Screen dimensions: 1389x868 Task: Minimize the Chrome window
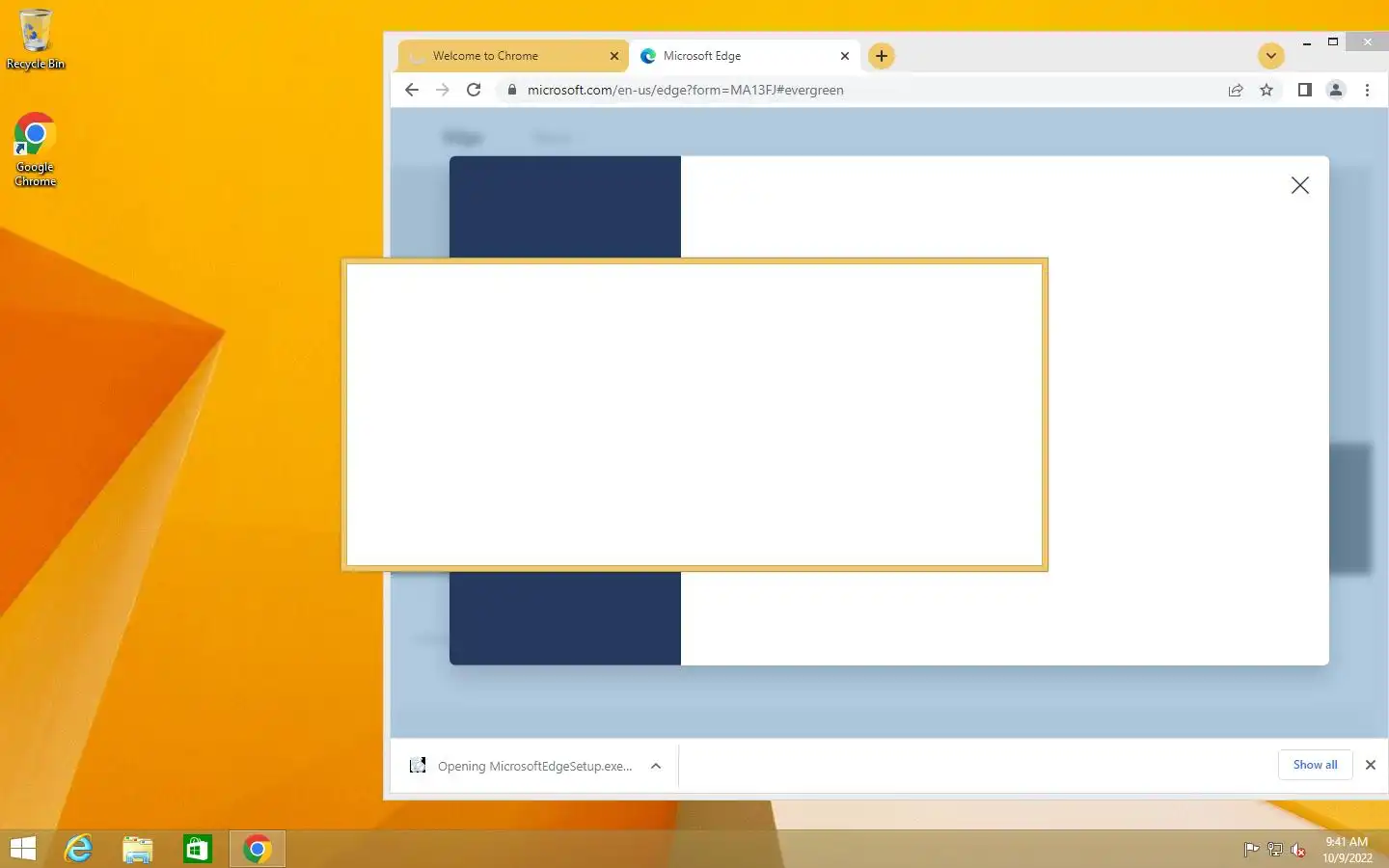pos(1307,42)
